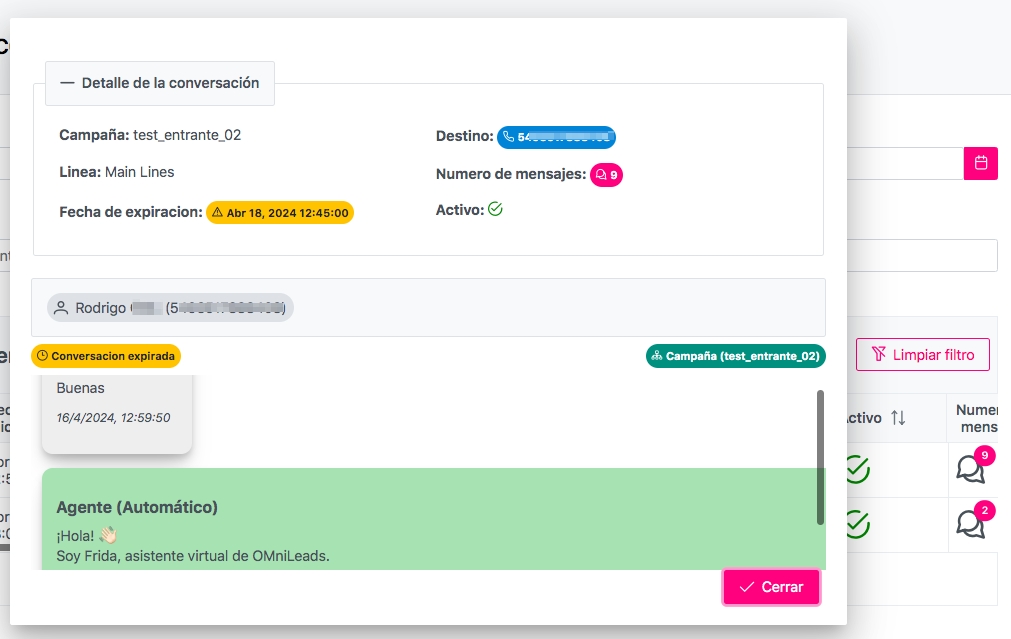The width and height of the screenshot is (1011, 639).
Task: Click the conversation scrollbar thumb
Action: click(820, 456)
